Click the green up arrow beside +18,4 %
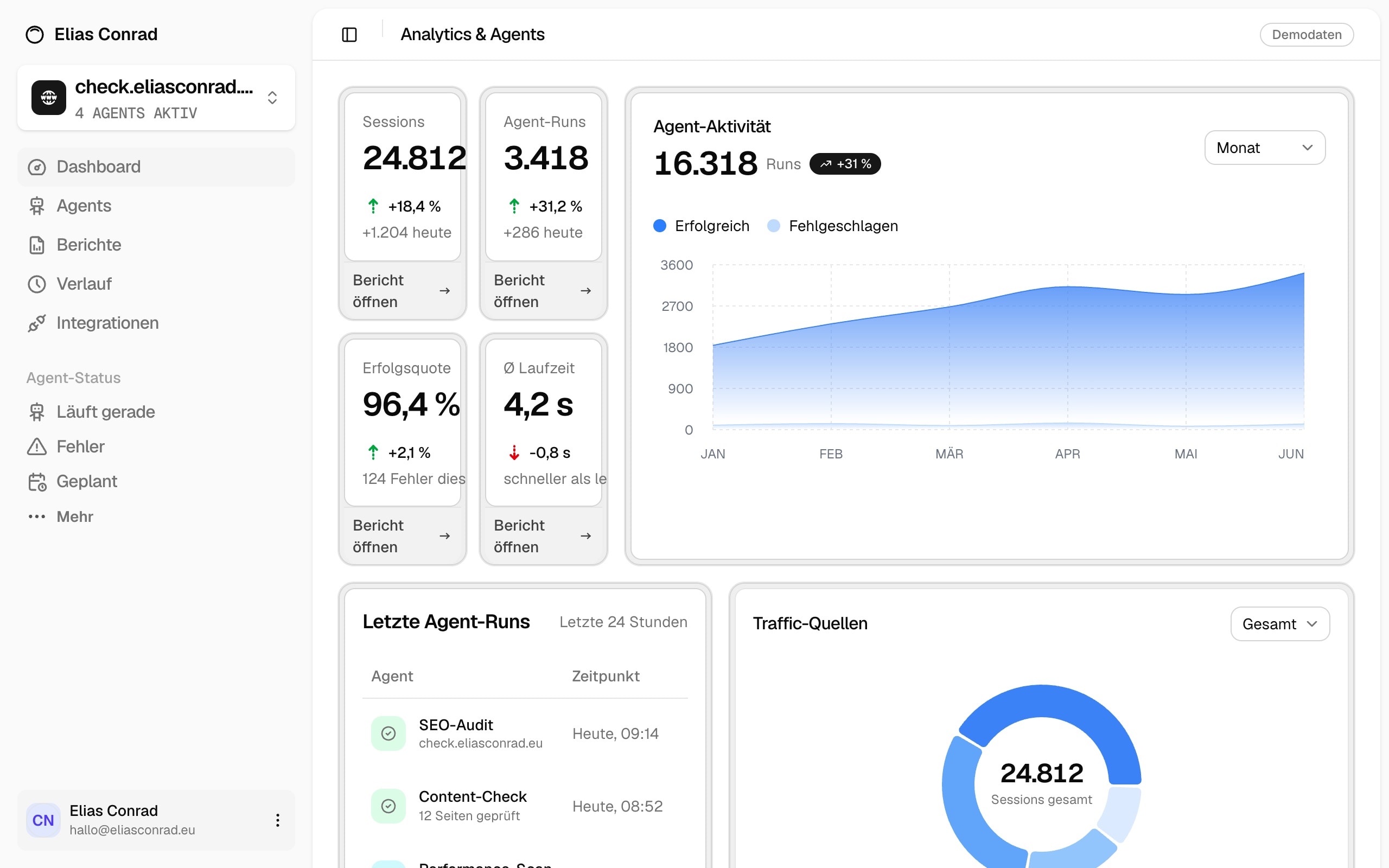Image resolution: width=1389 pixels, height=868 pixels. coord(373,206)
